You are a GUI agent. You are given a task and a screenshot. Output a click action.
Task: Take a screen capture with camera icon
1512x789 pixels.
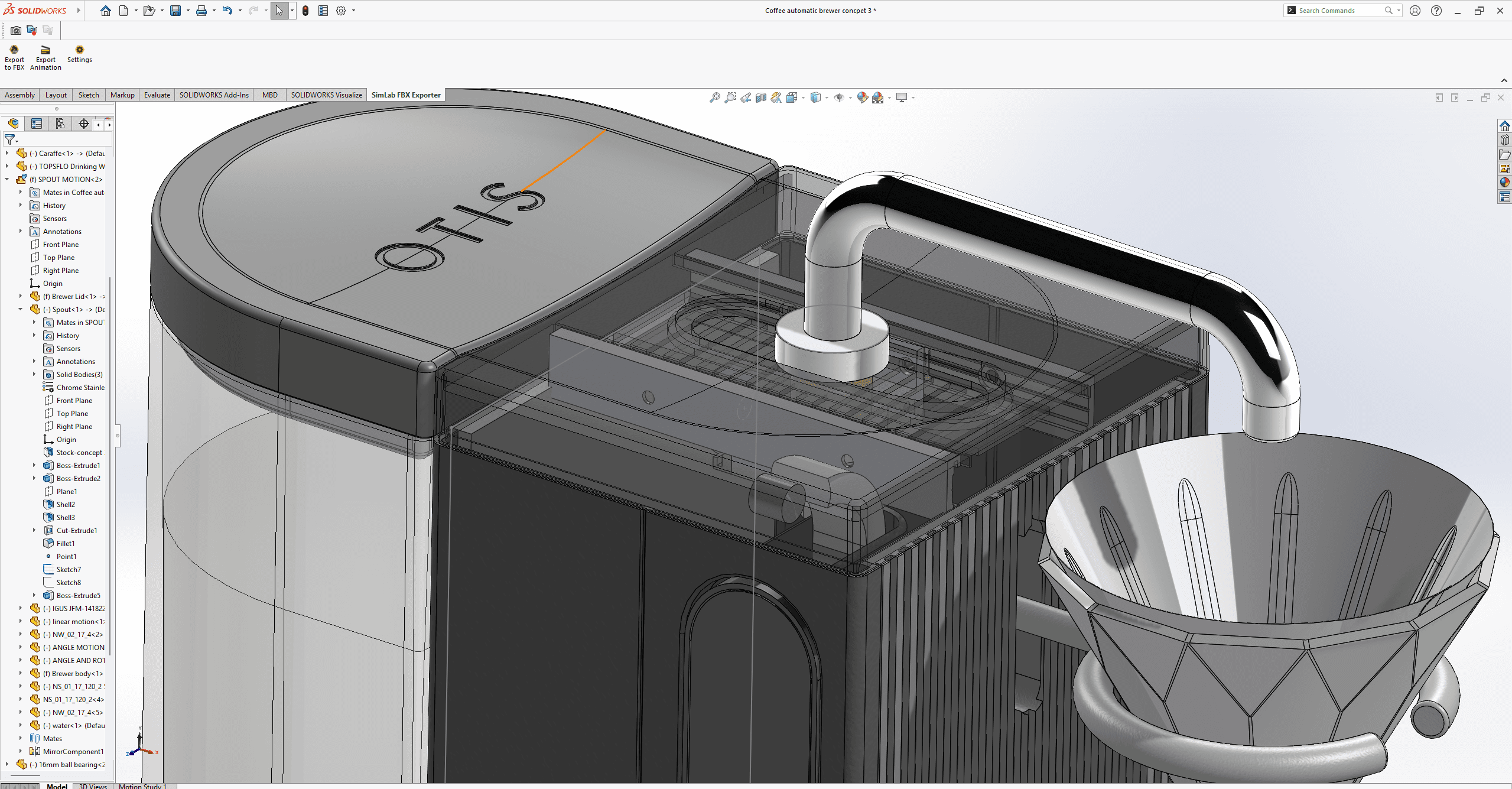coord(16,30)
